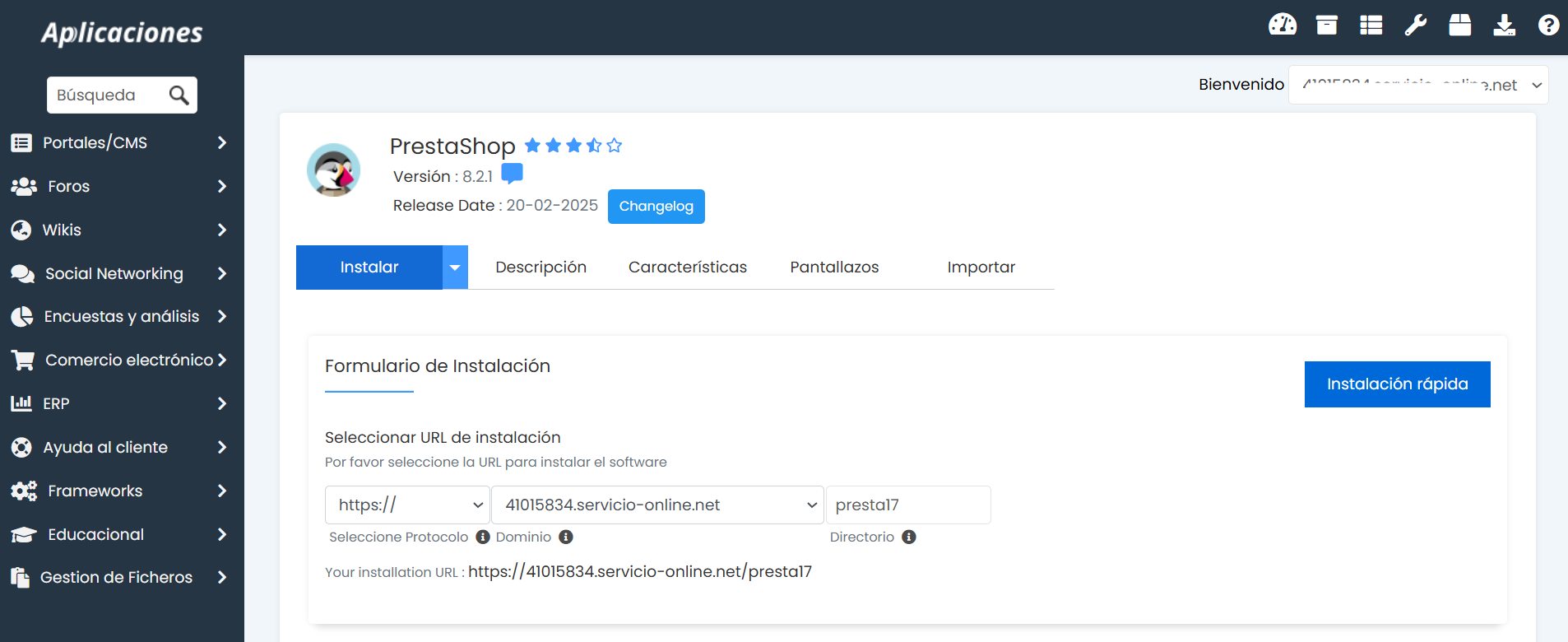Screen dimensions: 1568x642
Task: Expand the Frameworks category chevron
Action: [222, 491]
